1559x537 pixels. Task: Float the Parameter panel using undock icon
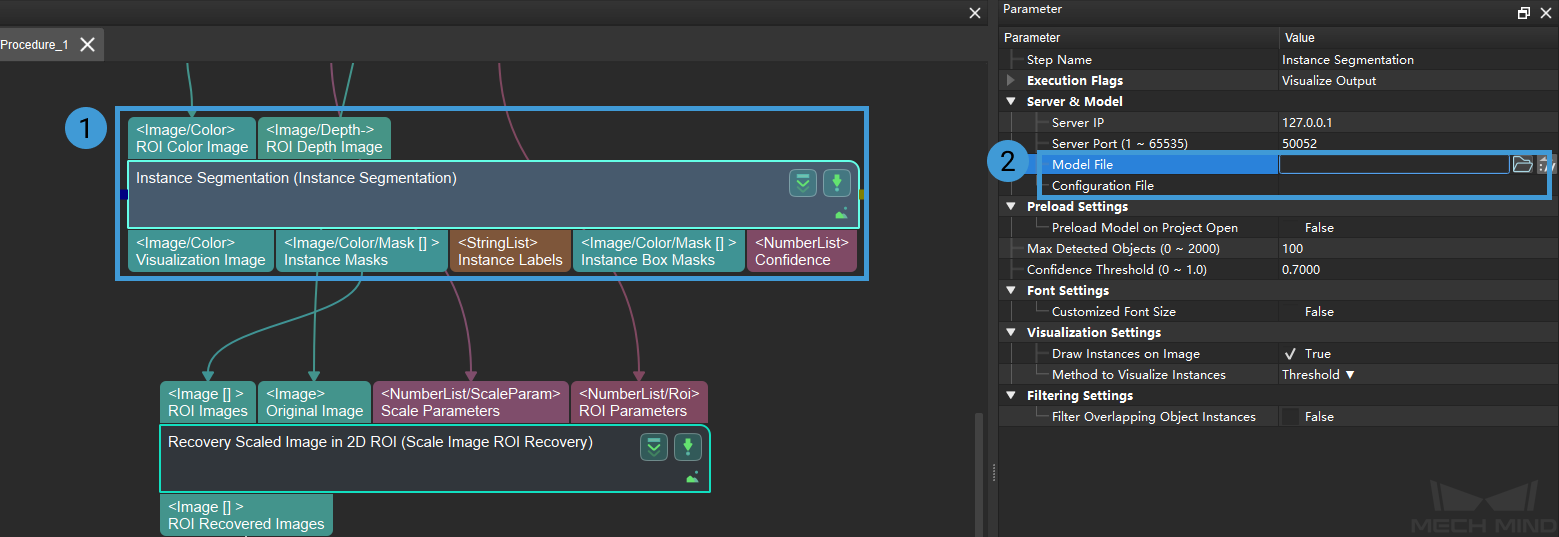[x=1523, y=13]
